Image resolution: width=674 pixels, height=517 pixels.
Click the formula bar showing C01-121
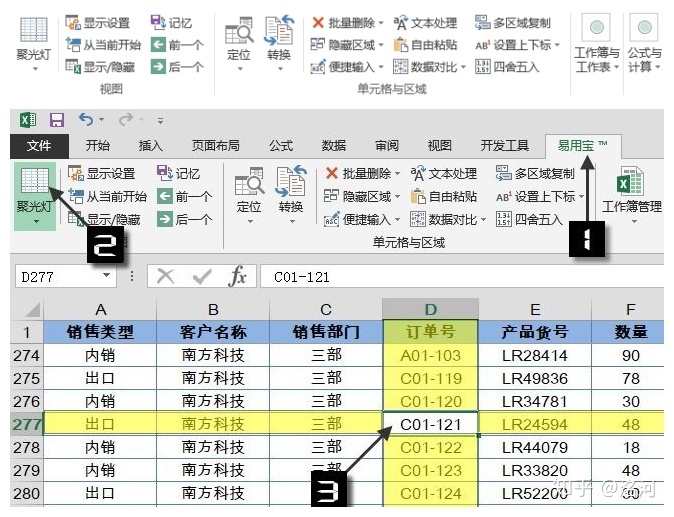coord(462,277)
